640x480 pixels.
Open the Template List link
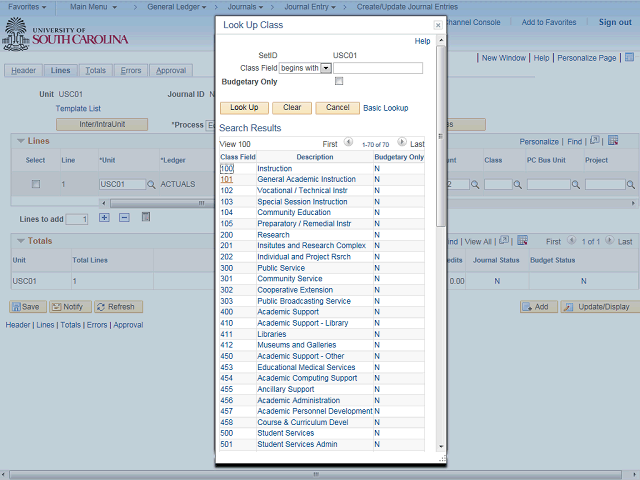click(x=78, y=109)
